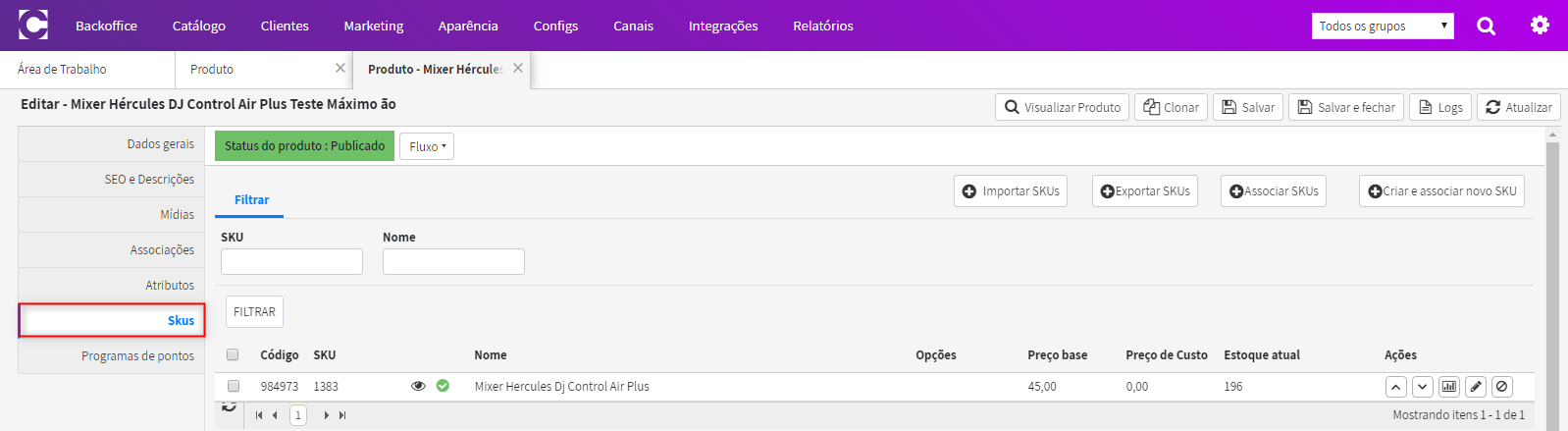The image size is (1568, 431).
Task: Open Atributos sidebar section
Action: click(x=111, y=285)
